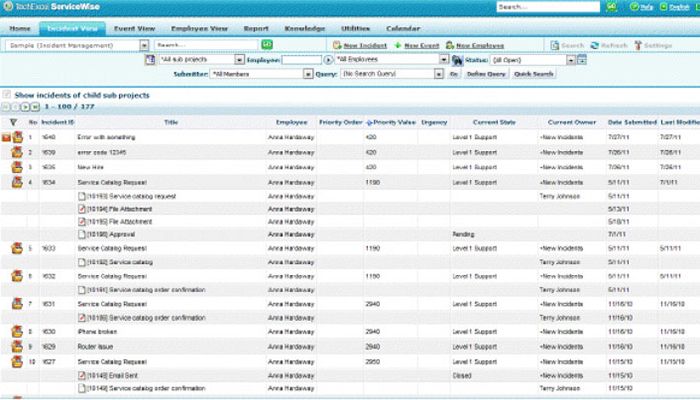
Task: Click in the Employee text field
Action: click(x=301, y=60)
